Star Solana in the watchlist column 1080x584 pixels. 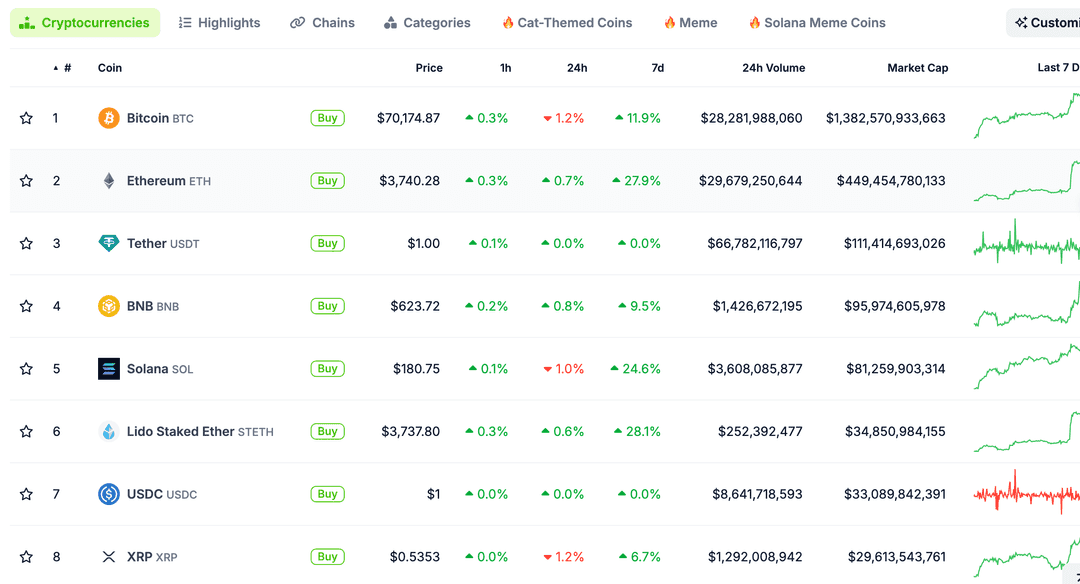[26, 368]
